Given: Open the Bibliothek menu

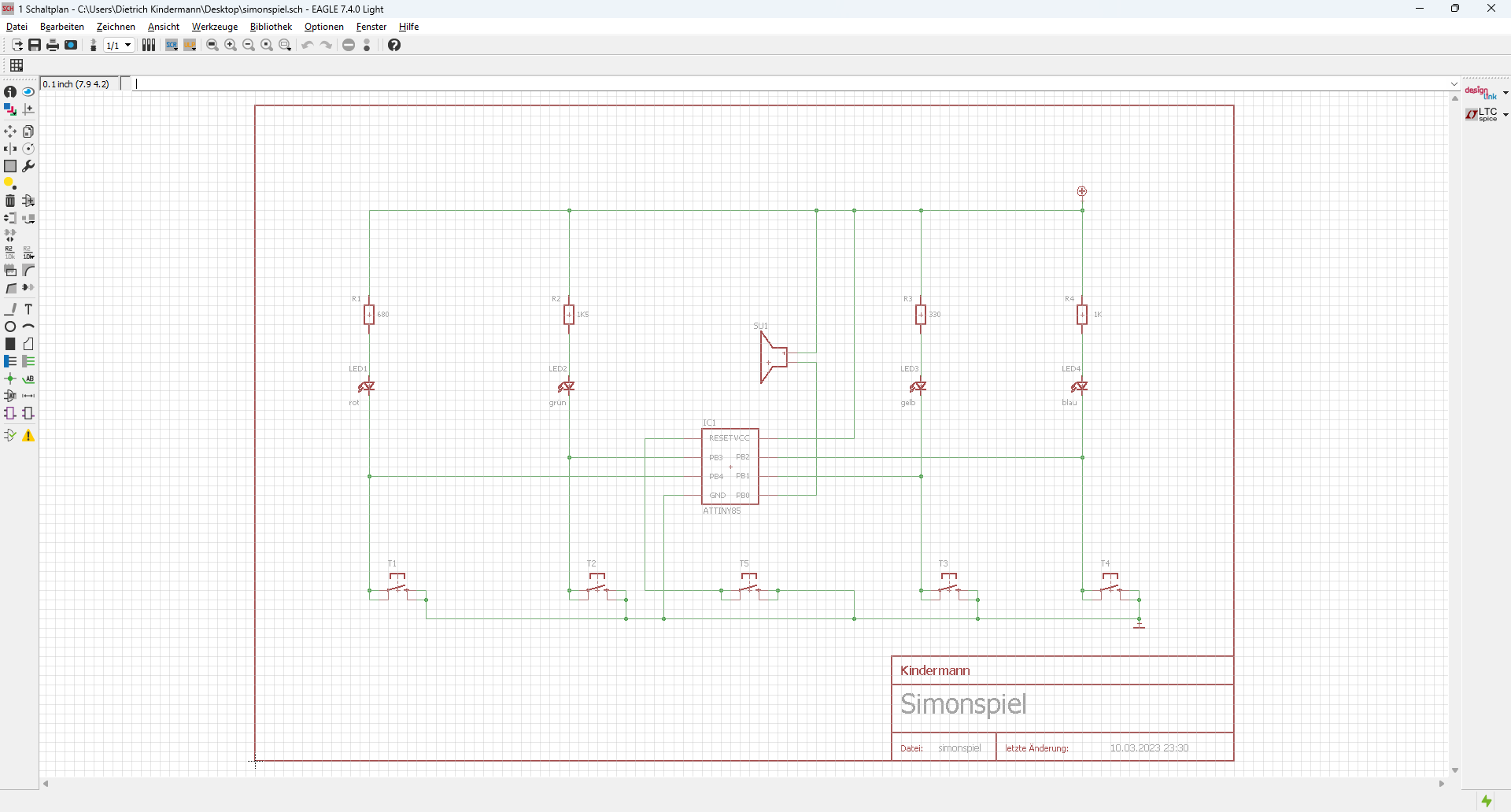Looking at the screenshot, I should (x=271, y=27).
